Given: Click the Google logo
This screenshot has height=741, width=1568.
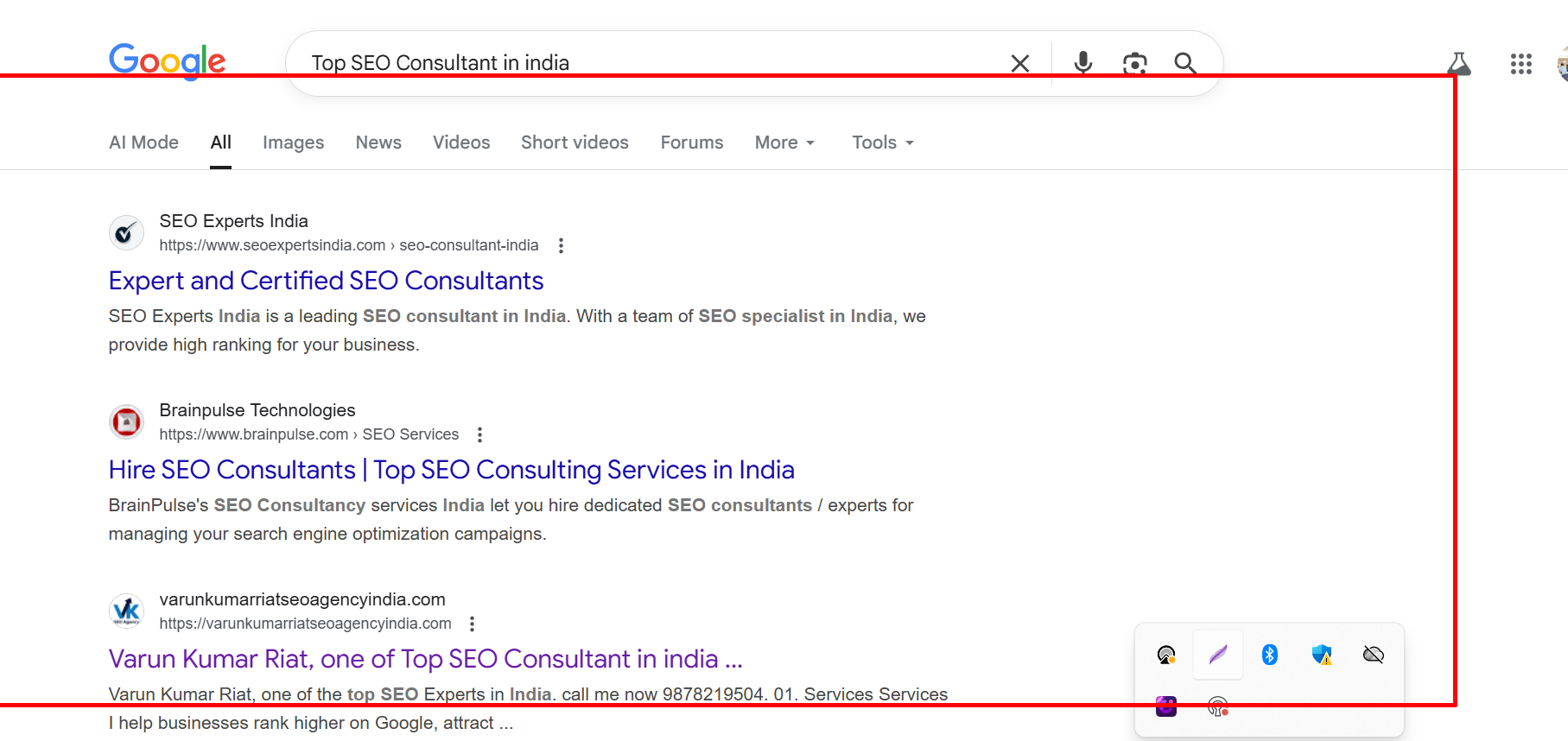Looking at the screenshot, I should coord(168,61).
